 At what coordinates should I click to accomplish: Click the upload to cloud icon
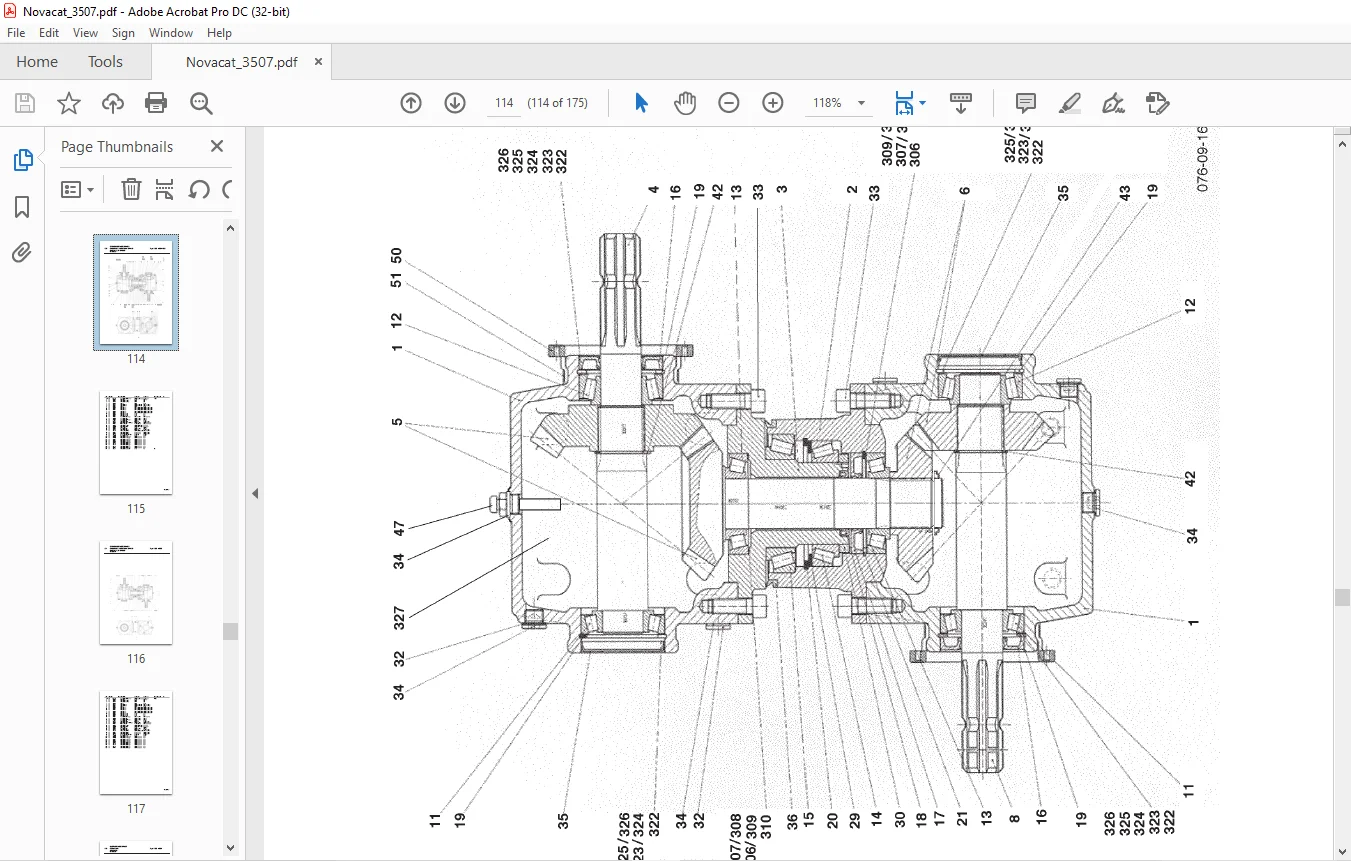pyautogui.click(x=113, y=103)
